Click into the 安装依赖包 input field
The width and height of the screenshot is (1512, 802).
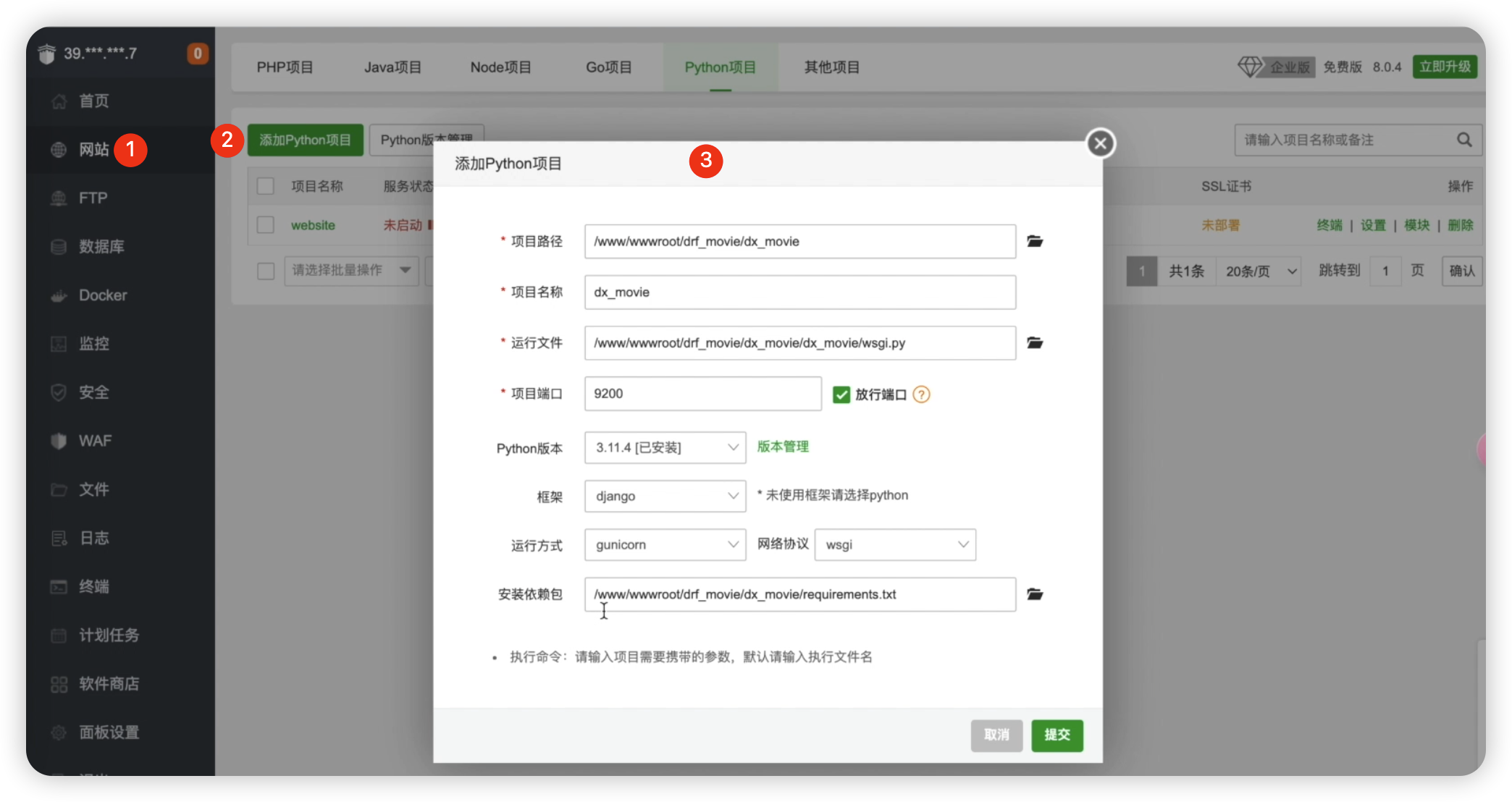click(x=800, y=594)
